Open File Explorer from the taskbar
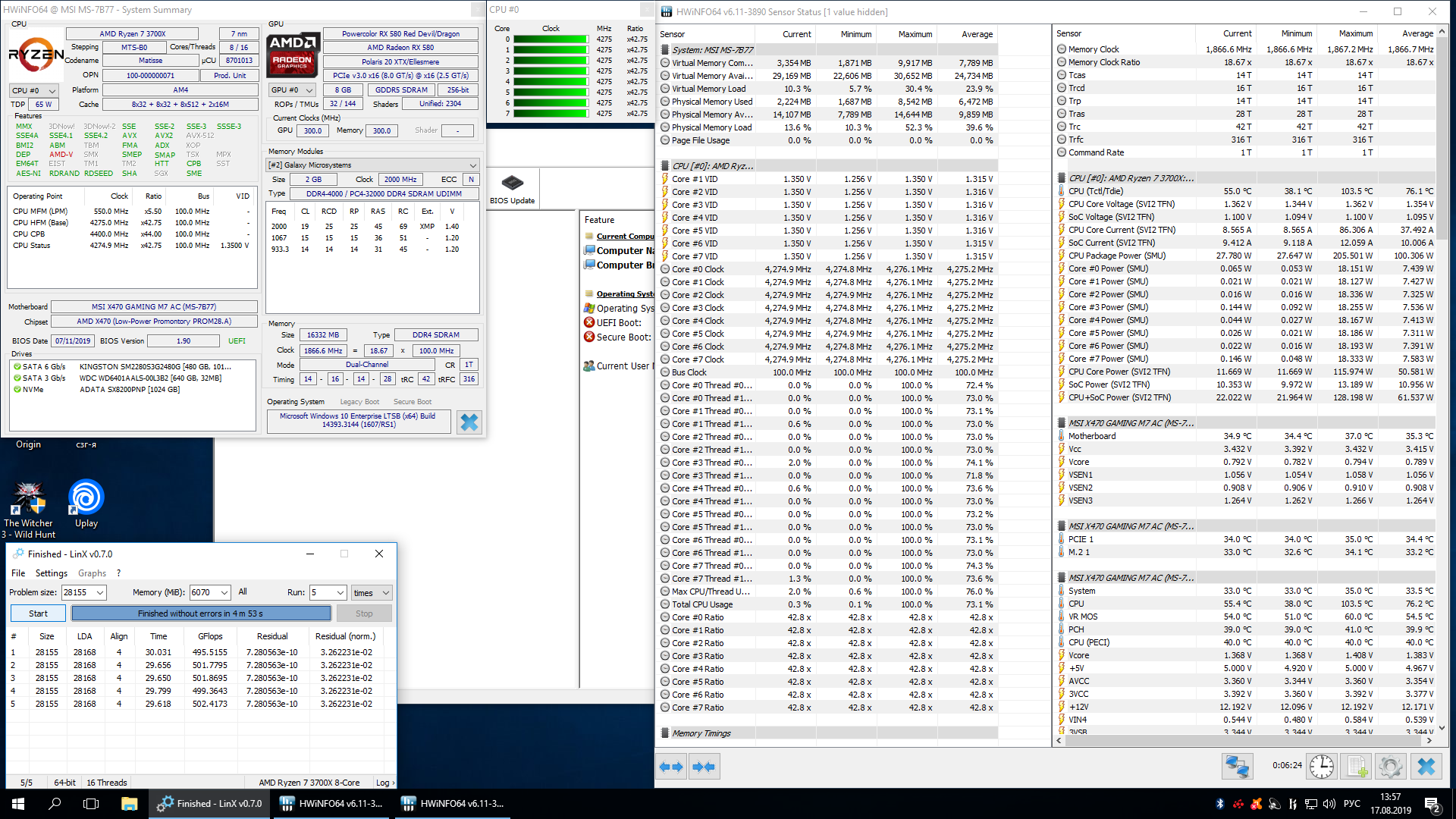 129,804
